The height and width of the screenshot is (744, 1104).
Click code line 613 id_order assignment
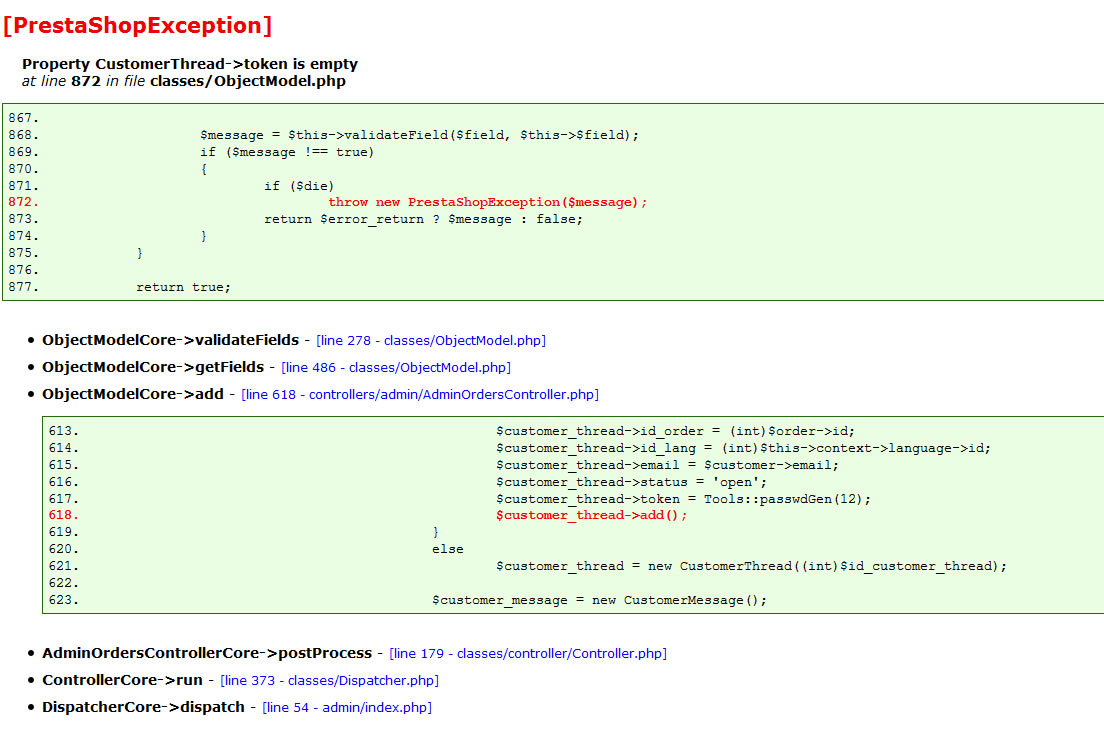[675, 431]
